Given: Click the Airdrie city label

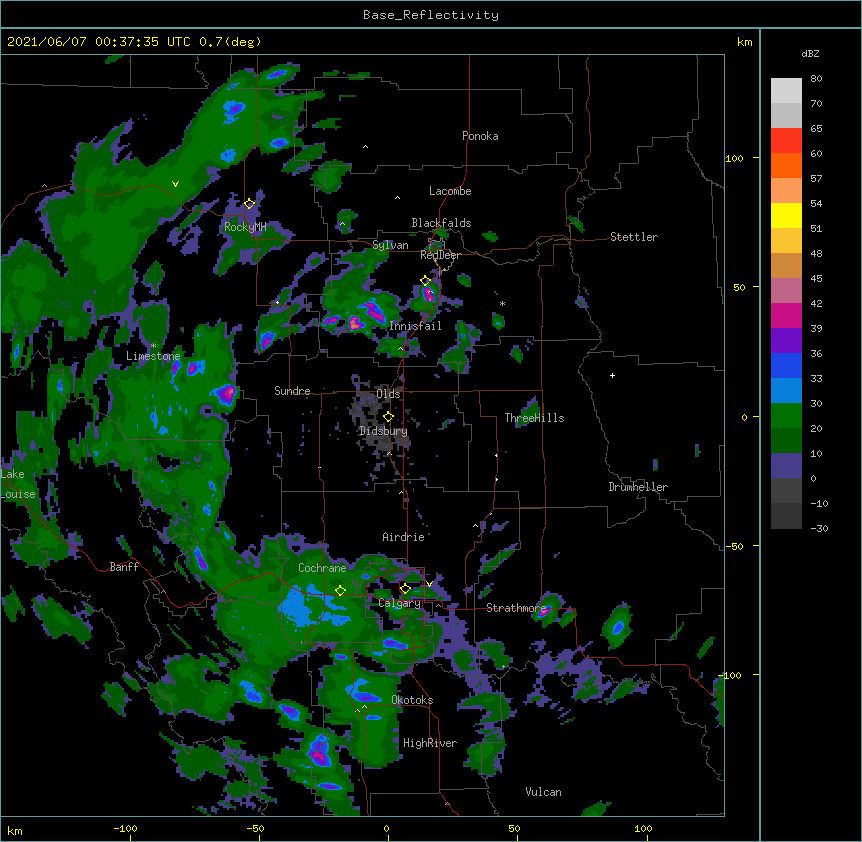Looking at the screenshot, I should (x=404, y=537).
